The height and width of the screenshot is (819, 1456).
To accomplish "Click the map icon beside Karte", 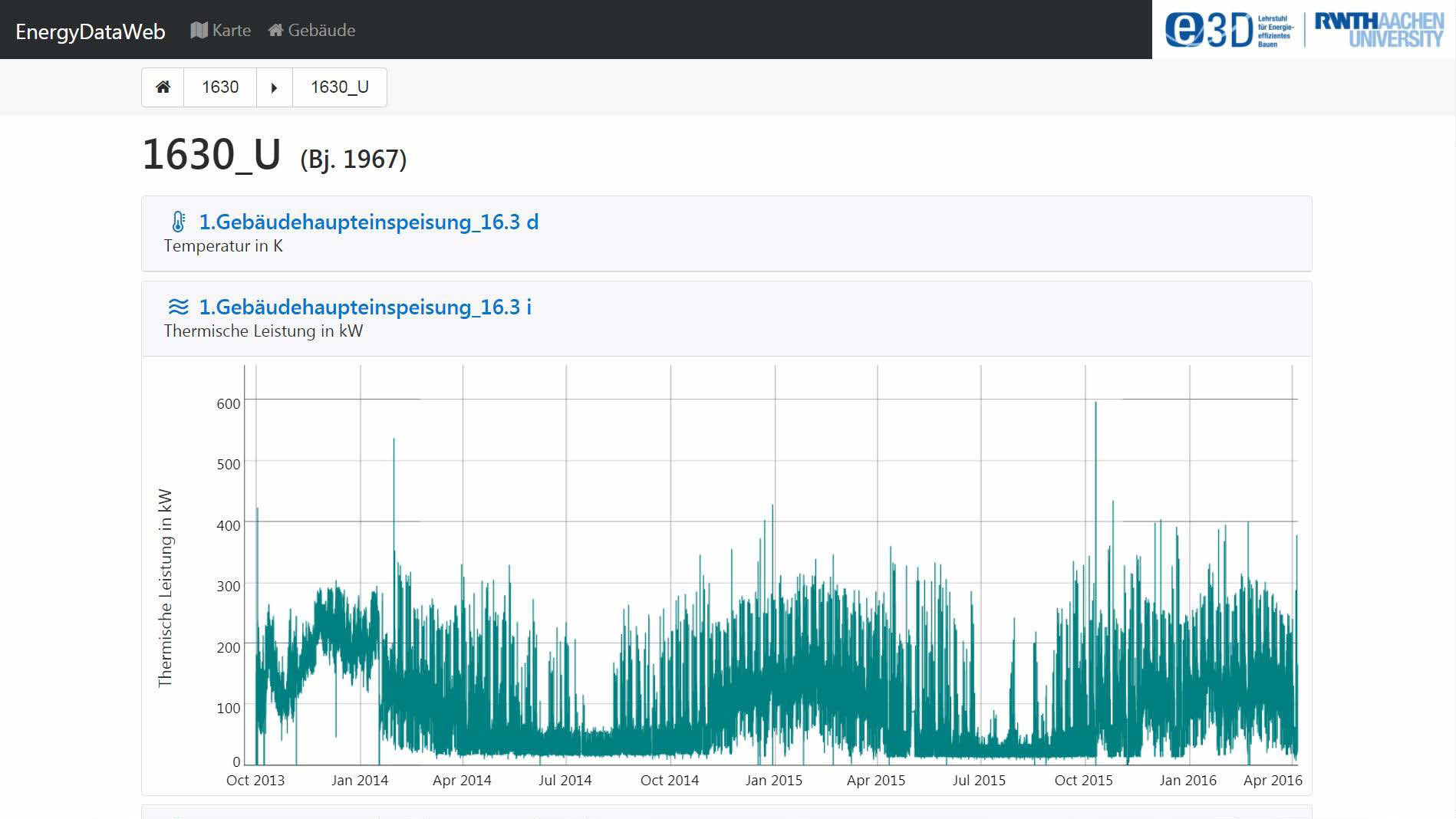I will pyautogui.click(x=199, y=30).
